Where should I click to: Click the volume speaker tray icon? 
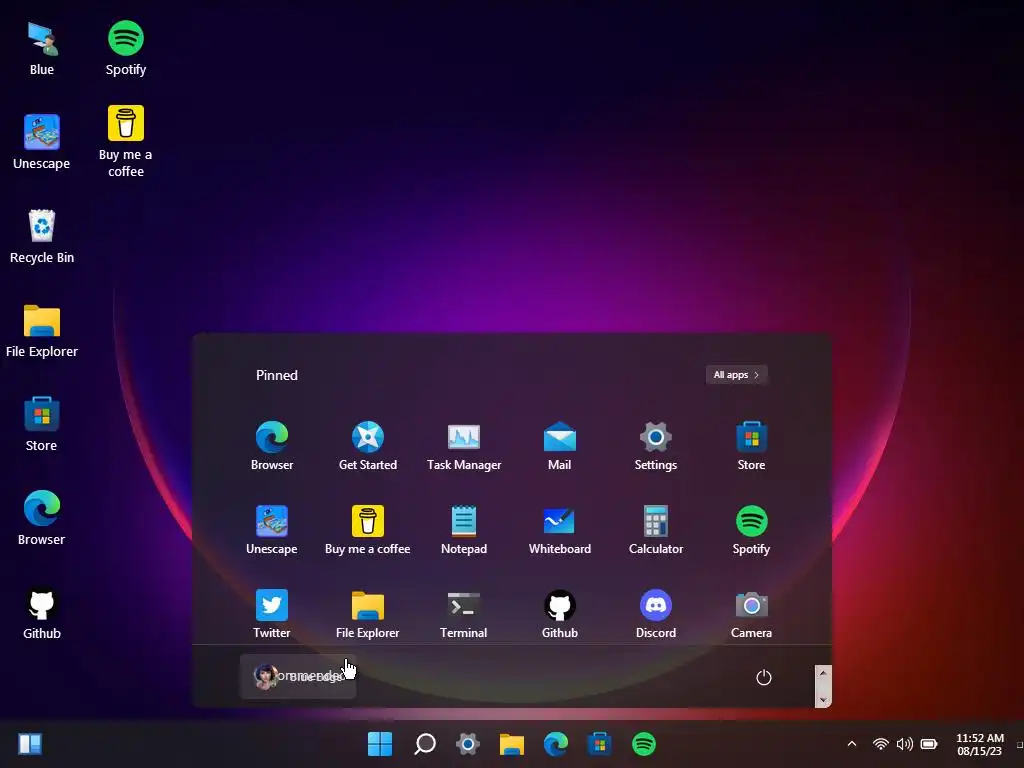click(x=904, y=744)
